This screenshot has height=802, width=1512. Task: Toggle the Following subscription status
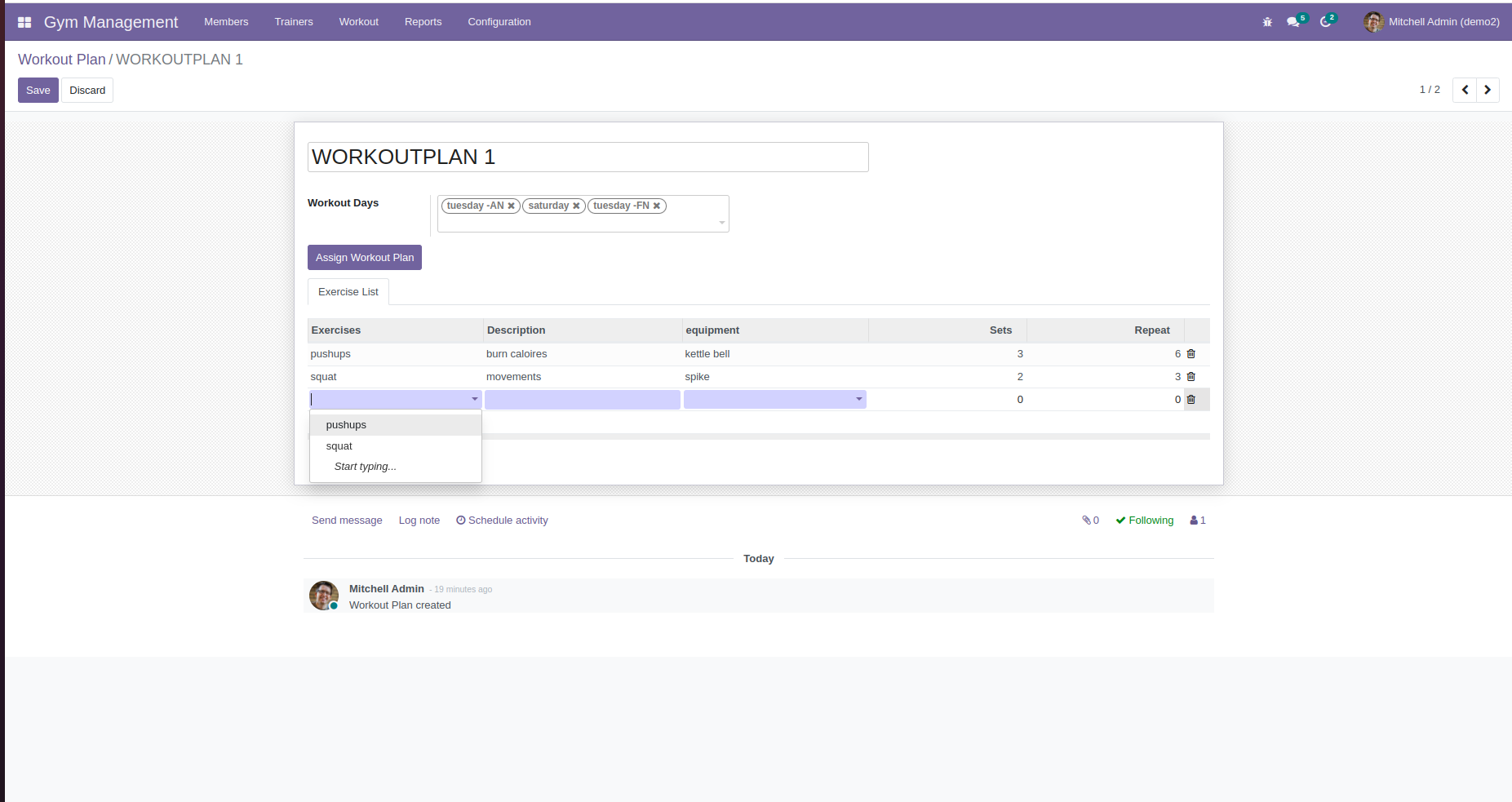tap(1145, 521)
